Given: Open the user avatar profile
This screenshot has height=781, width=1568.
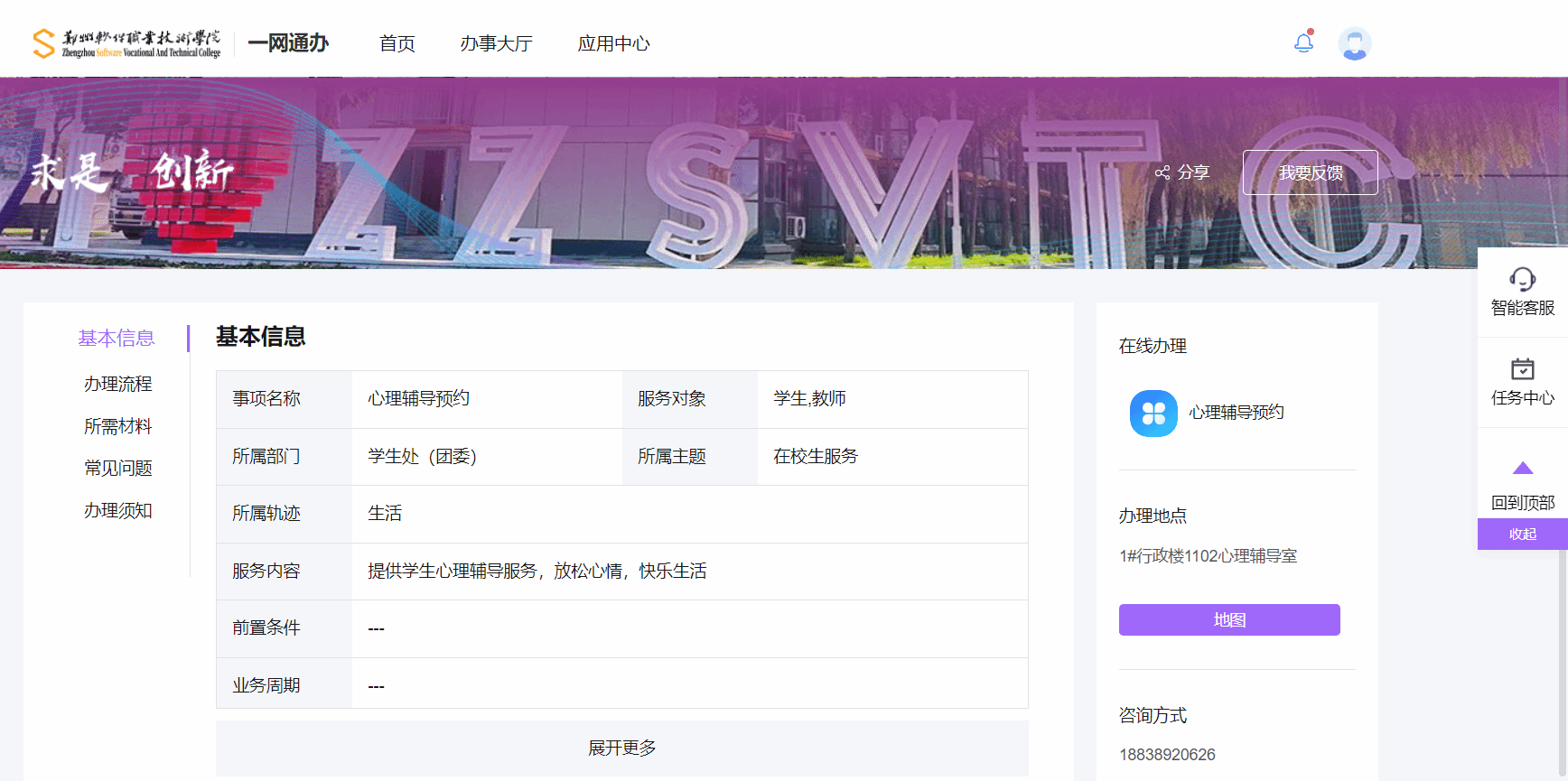Looking at the screenshot, I should (1354, 43).
